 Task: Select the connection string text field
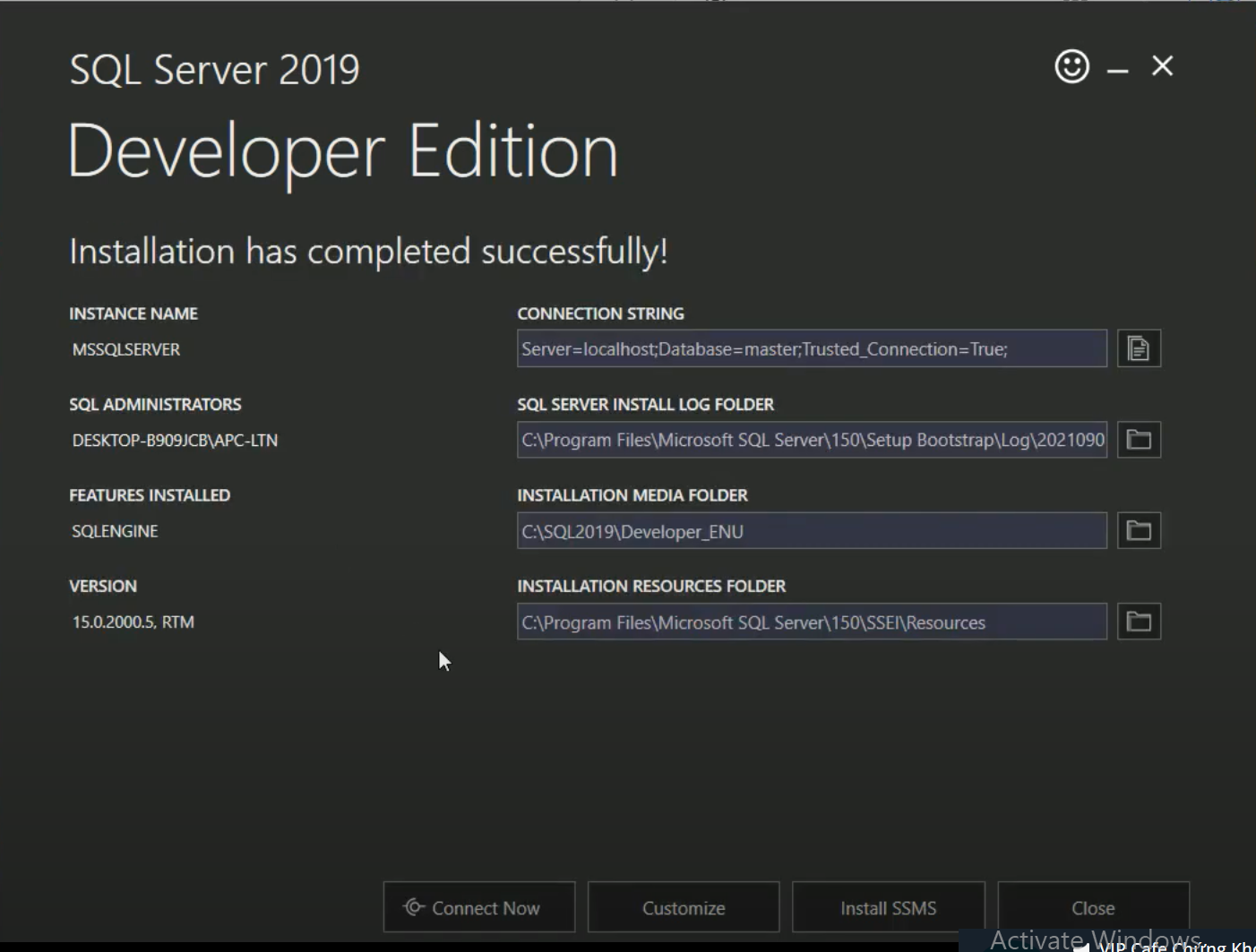(812, 348)
